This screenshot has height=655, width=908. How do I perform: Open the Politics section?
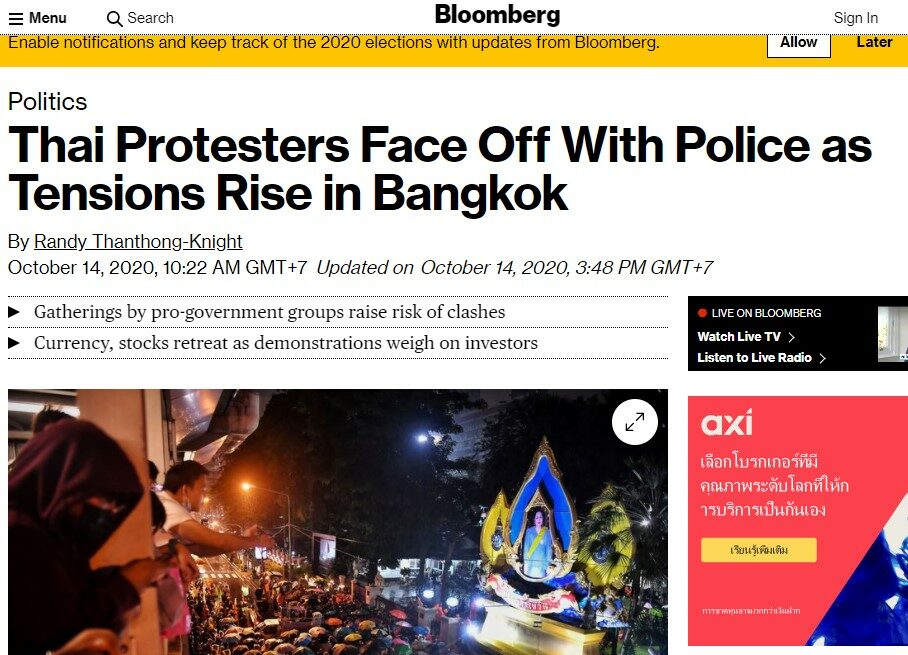click(x=47, y=101)
